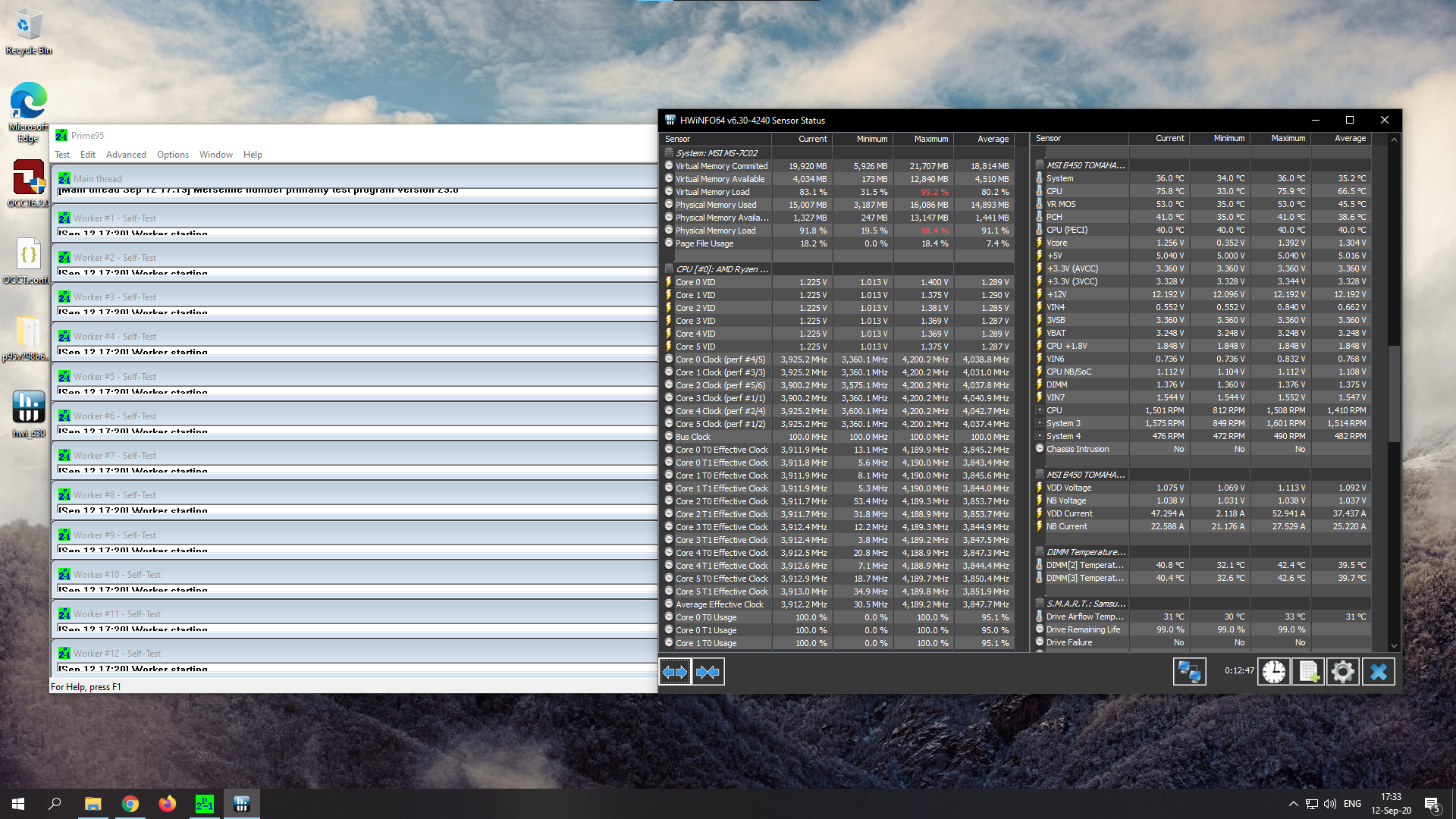Open the Advanced menu in Prime95
Screen dimensions: 1456x819
(126, 154)
